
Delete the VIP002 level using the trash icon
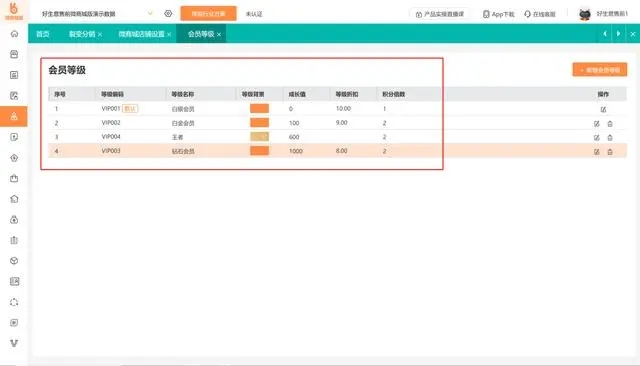(x=610, y=124)
